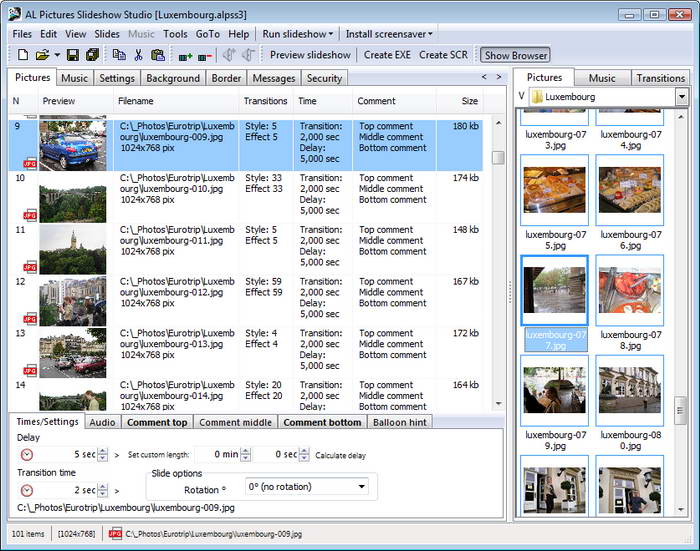Open Install screensaver dropdown
This screenshot has height=551, width=700.
click(x=389, y=34)
